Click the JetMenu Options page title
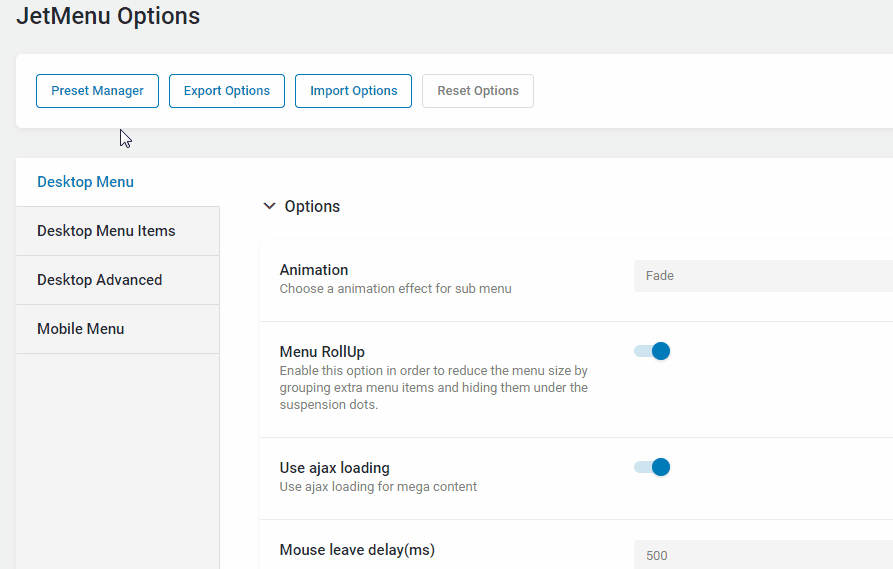 [x=108, y=16]
